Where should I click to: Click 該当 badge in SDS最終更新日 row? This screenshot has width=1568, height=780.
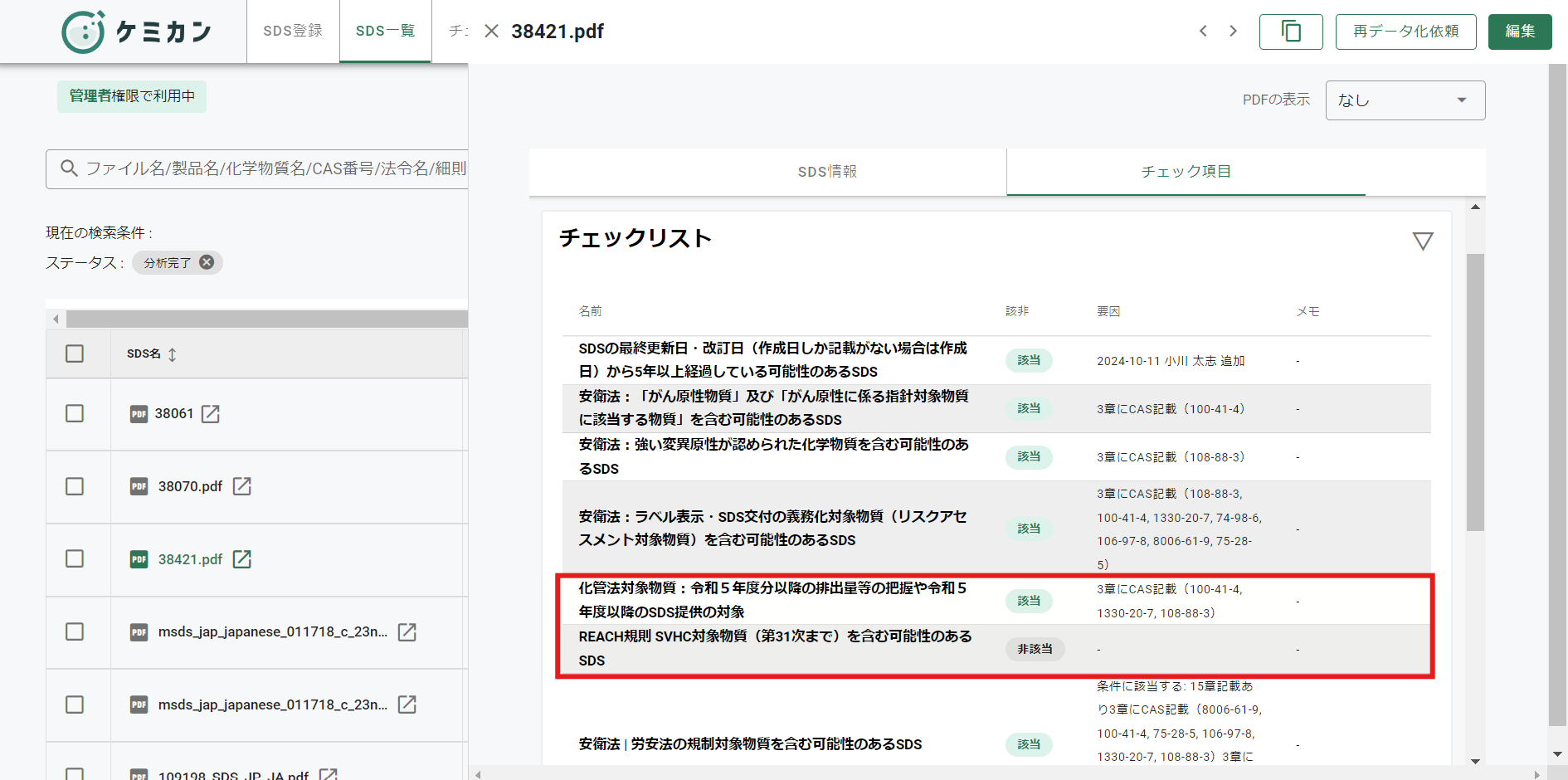[1029, 360]
